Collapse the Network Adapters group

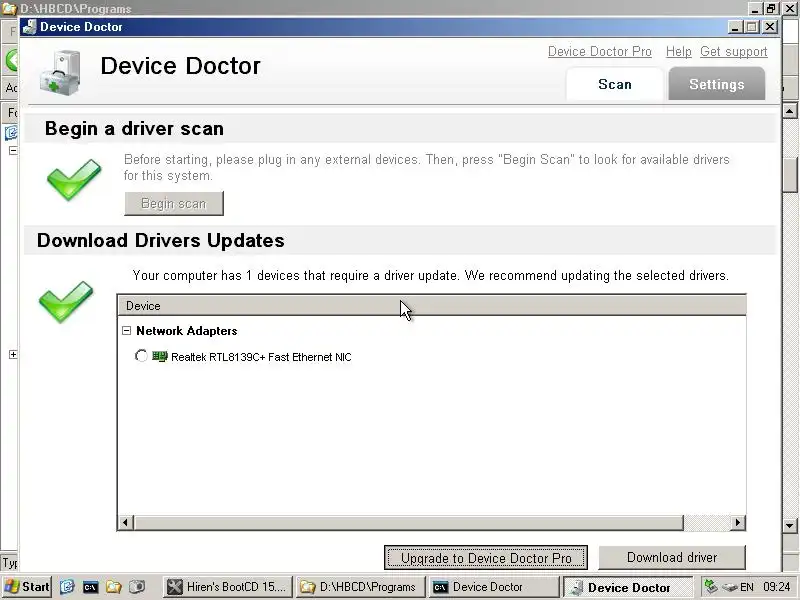(127, 331)
